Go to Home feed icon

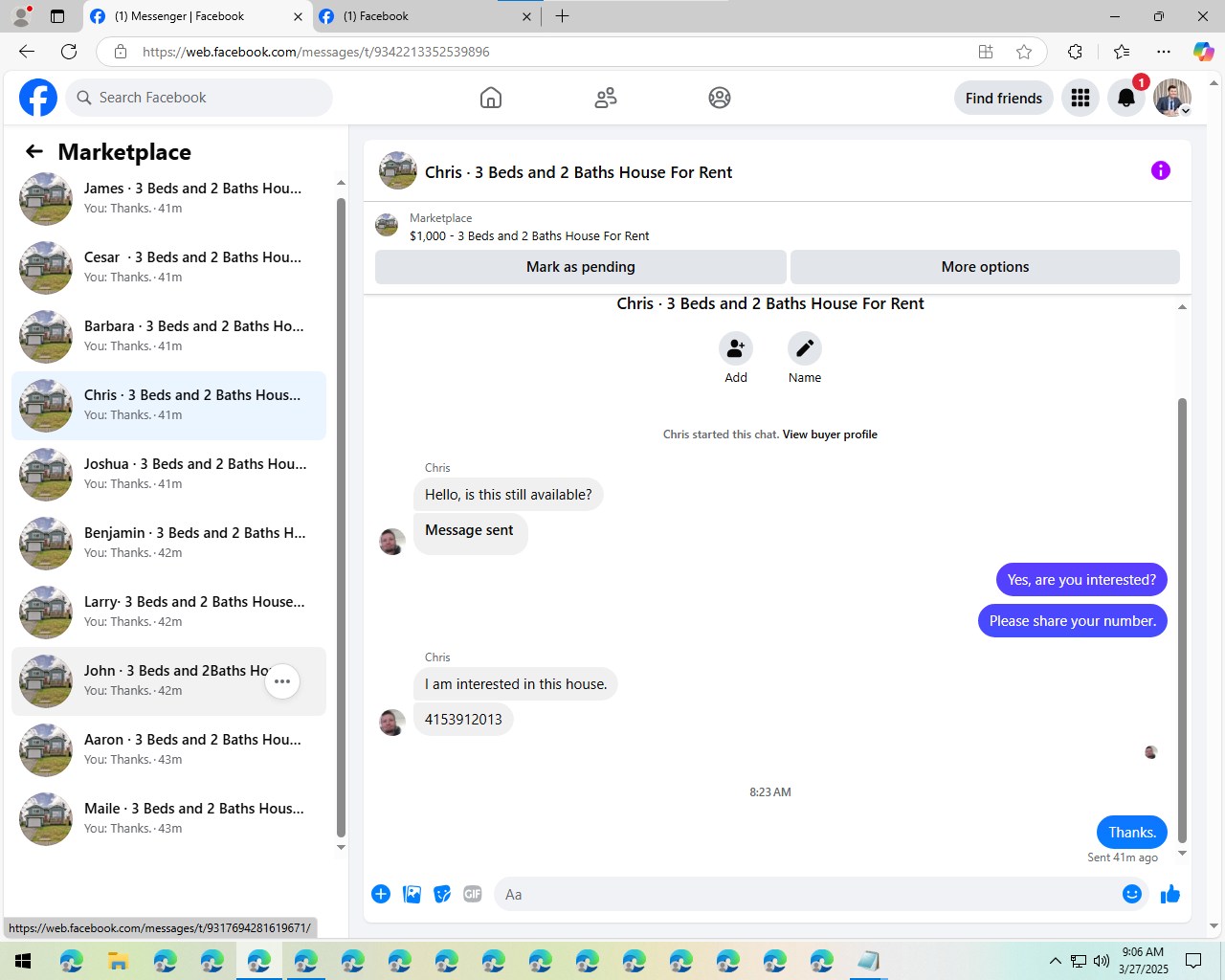[491, 98]
